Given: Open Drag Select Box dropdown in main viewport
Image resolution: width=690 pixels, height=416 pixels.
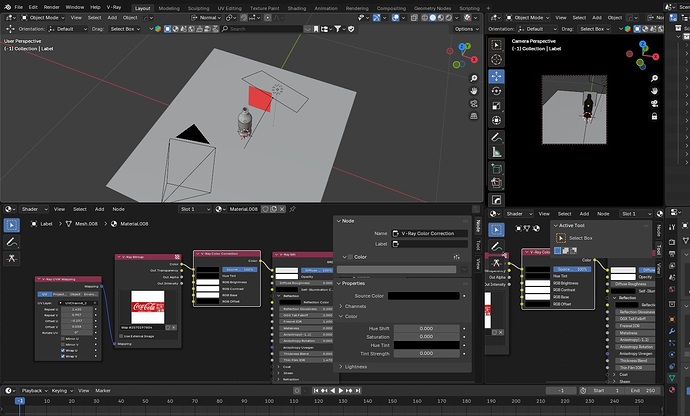Looking at the screenshot, I should point(125,29).
